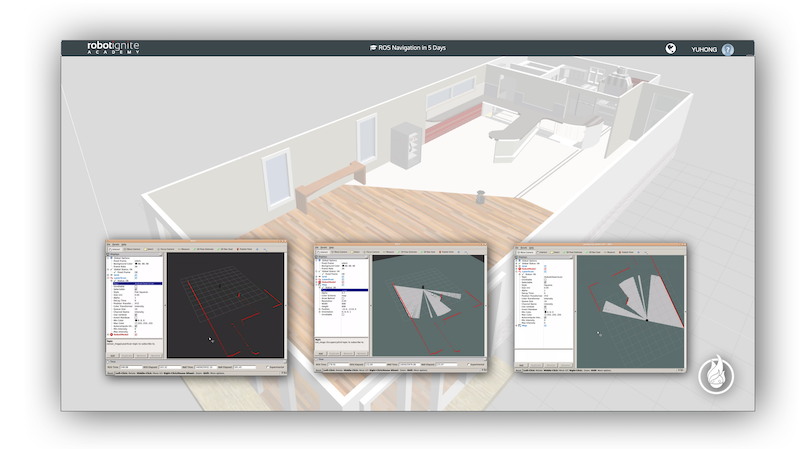Select Interact tool in left RViz window
The width and height of the screenshot is (800, 449).
tap(115, 249)
